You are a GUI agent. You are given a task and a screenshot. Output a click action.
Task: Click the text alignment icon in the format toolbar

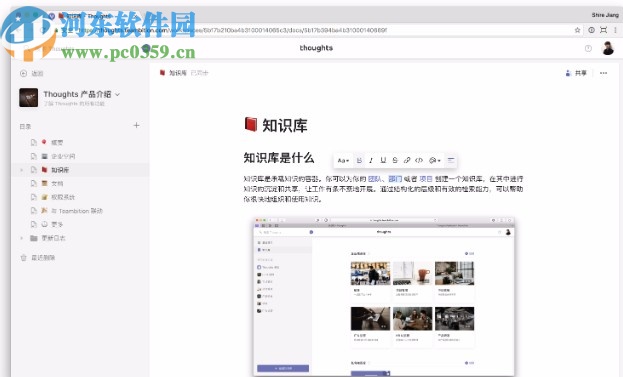pos(451,160)
